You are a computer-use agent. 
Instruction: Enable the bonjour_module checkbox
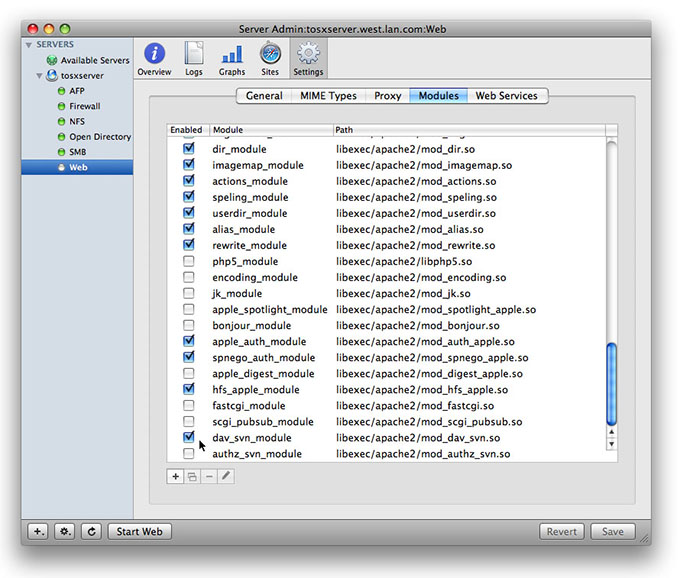189,325
